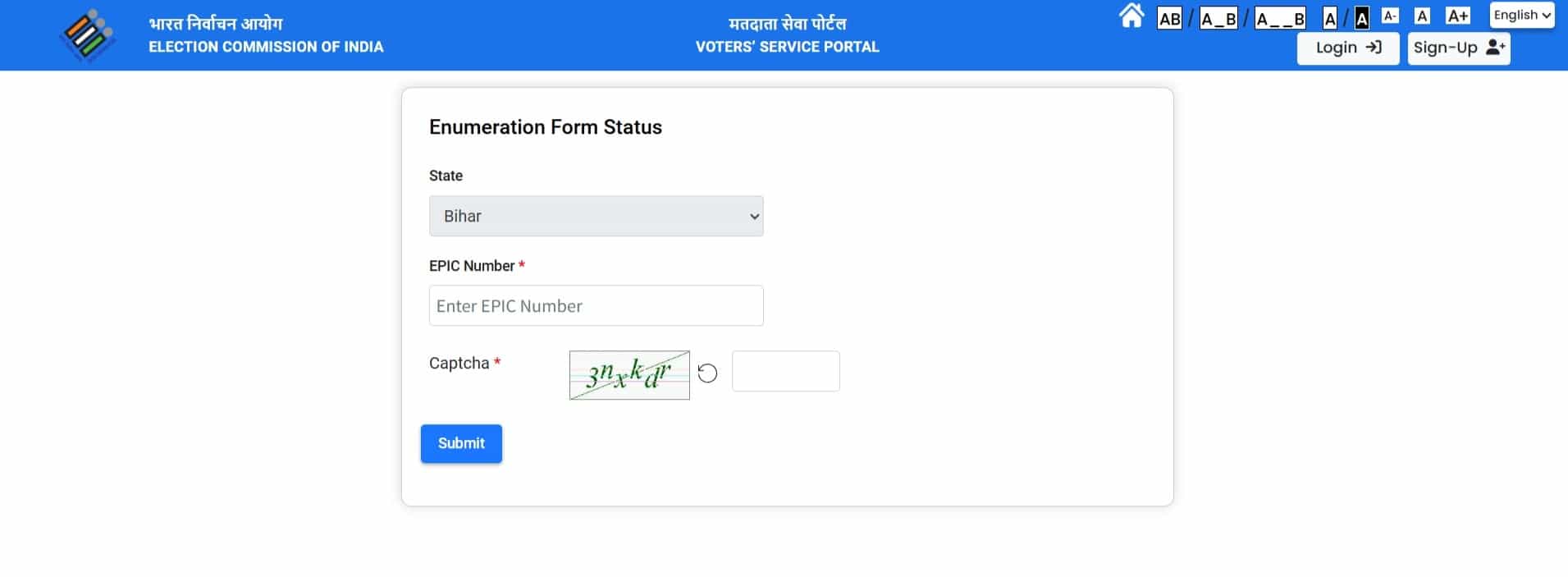The height and width of the screenshot is (577, 1568).
Task: Open the English language dropdown
Action: pyautogui.click(x=1522, y=15)
